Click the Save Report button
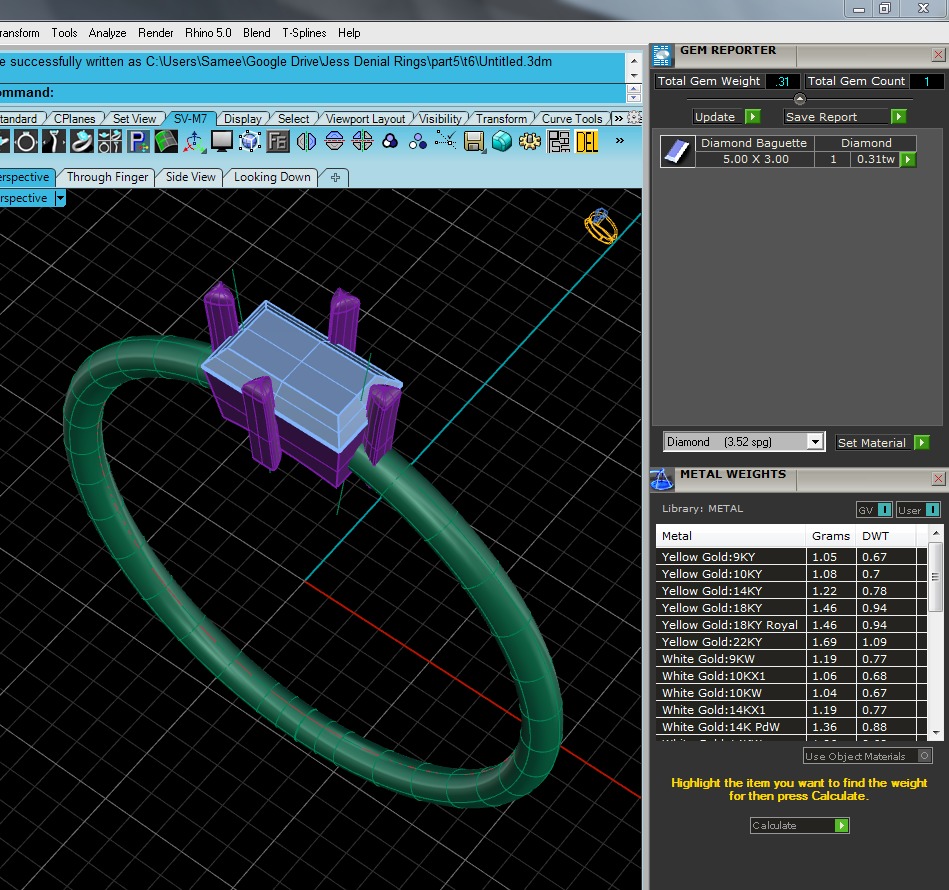 [x=845, y=117]
